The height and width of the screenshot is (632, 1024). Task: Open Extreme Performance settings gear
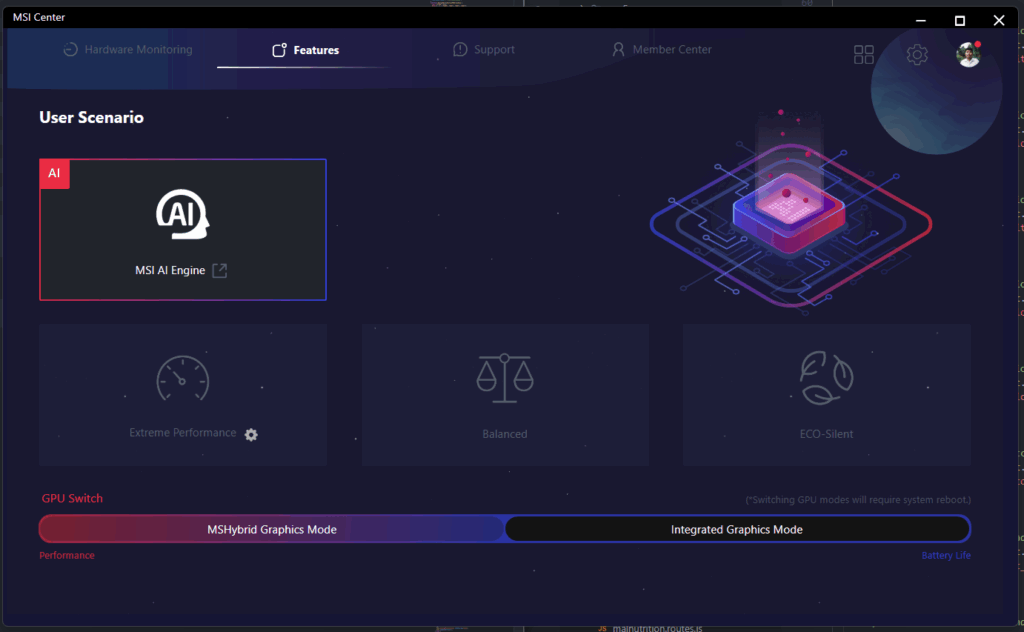pyautogui.click(x=251, y=435)
